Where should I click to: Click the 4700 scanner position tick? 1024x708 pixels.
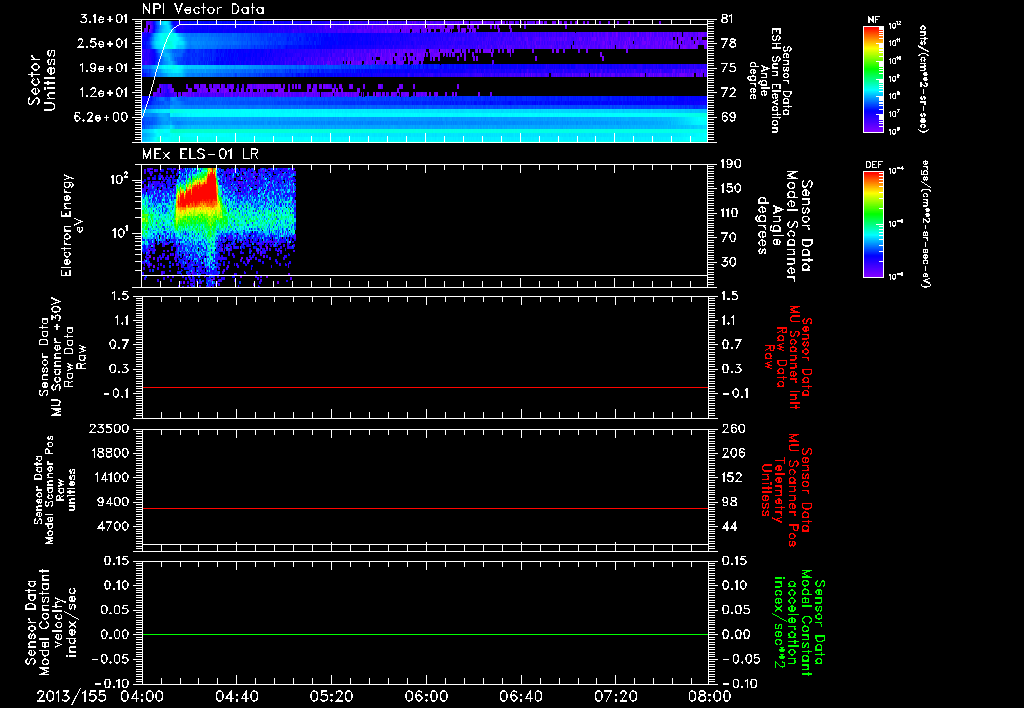[114, 526]
